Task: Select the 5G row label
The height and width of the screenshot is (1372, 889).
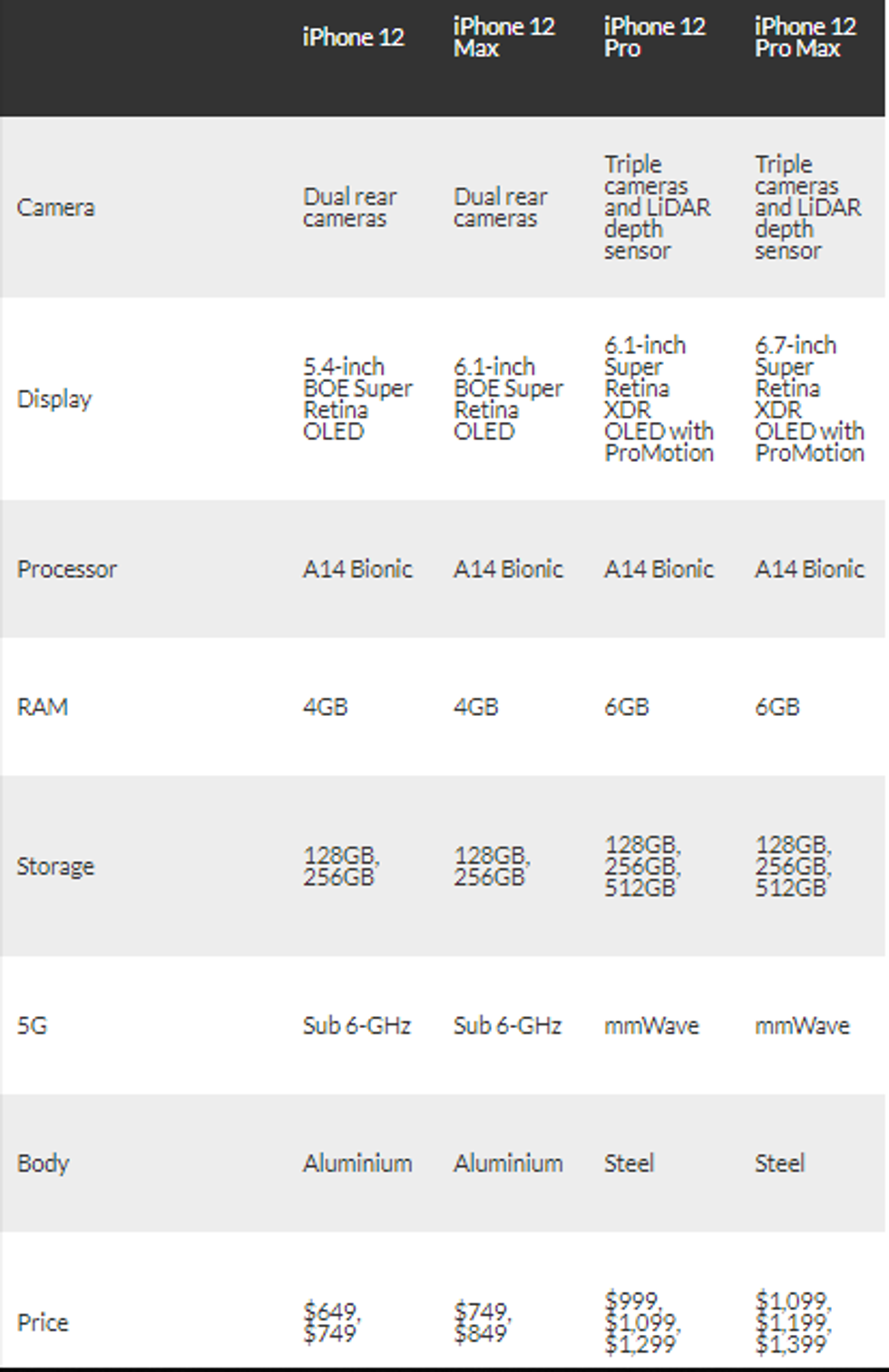Action: [x=32, y=1025]
